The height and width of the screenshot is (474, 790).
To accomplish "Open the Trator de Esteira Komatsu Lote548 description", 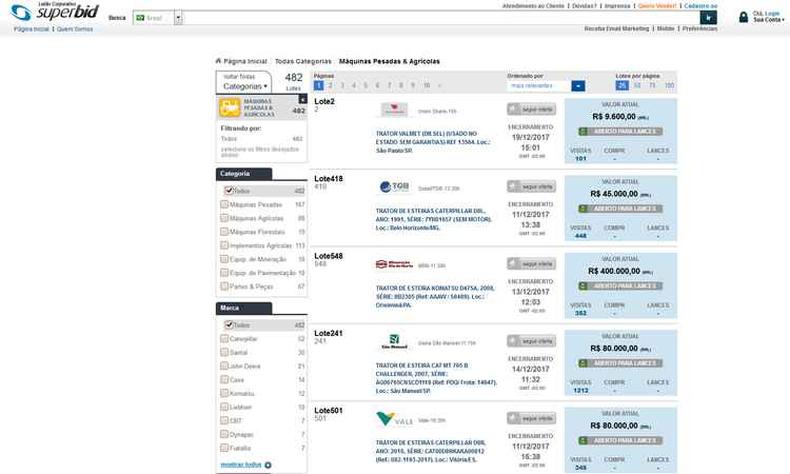I will click(x=436, y=297).
